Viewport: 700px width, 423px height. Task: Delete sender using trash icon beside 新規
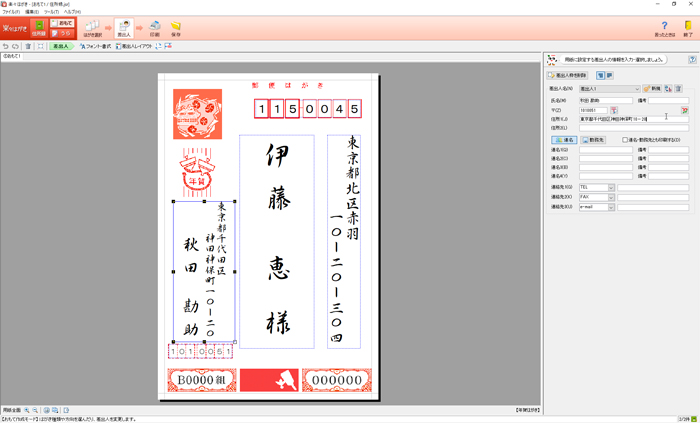point(678,89)
